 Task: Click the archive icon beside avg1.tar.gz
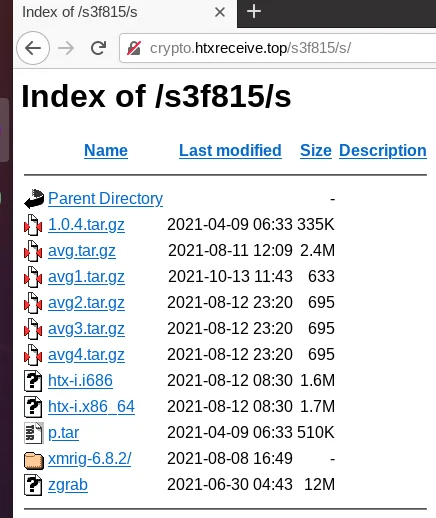(33, 277)
